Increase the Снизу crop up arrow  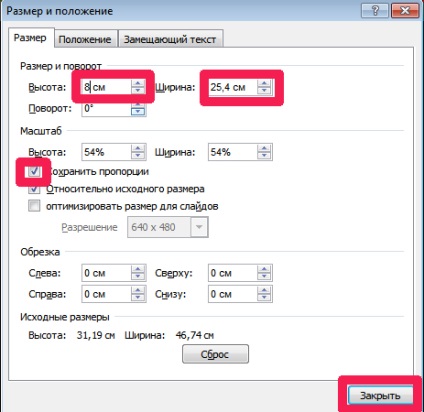click(264, 290)
